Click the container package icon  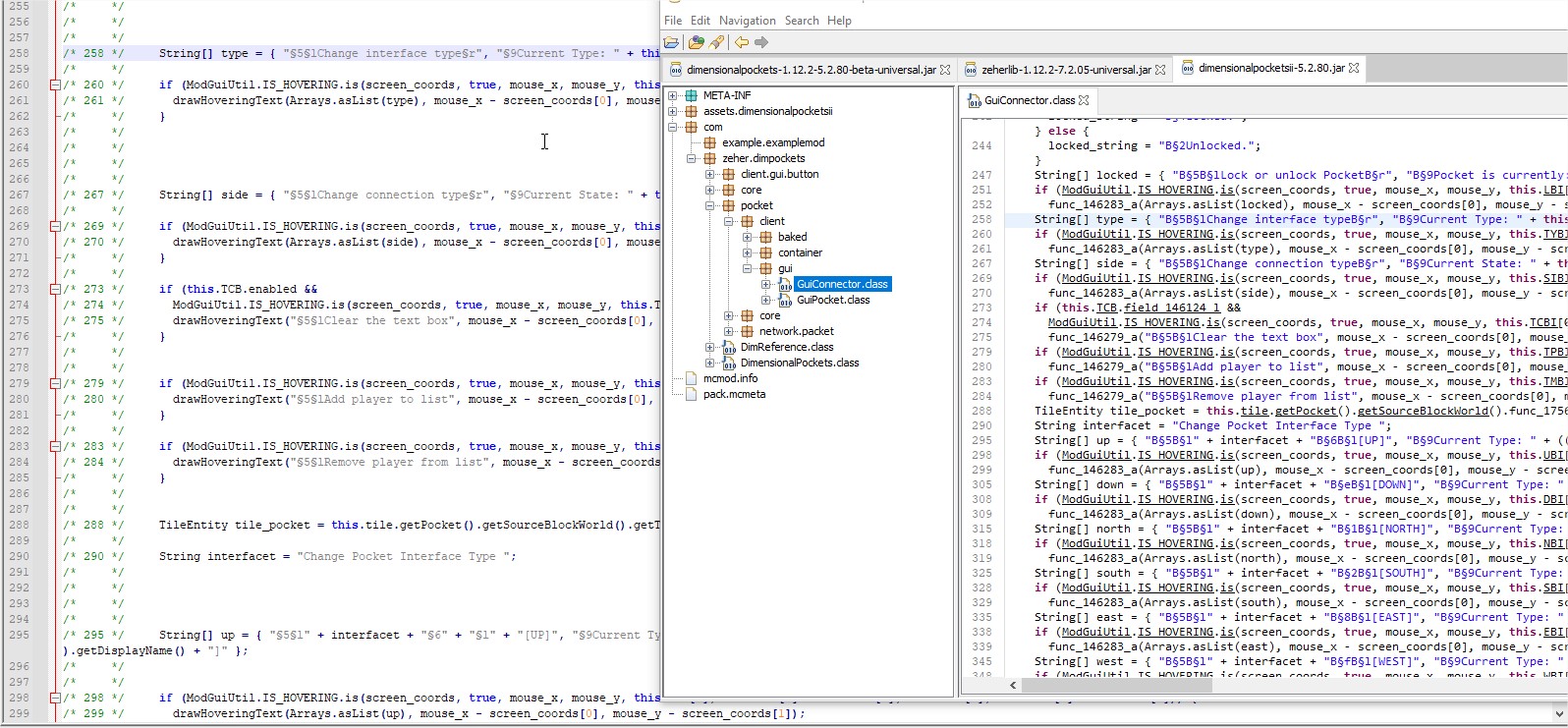tap(766, 252)
